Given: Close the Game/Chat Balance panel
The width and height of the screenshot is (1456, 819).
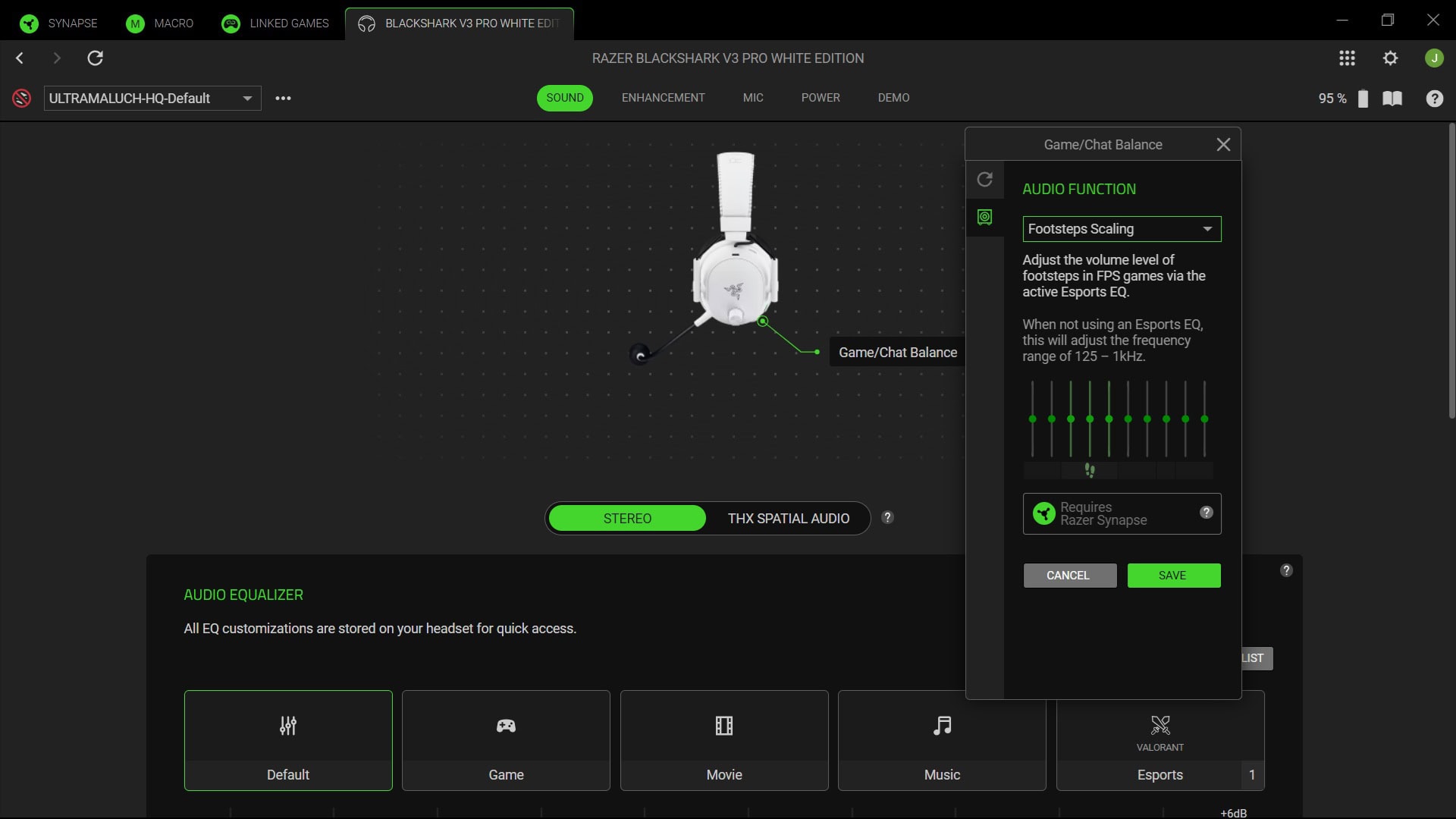Looking at the screenshot, I should pos(1223,144).
